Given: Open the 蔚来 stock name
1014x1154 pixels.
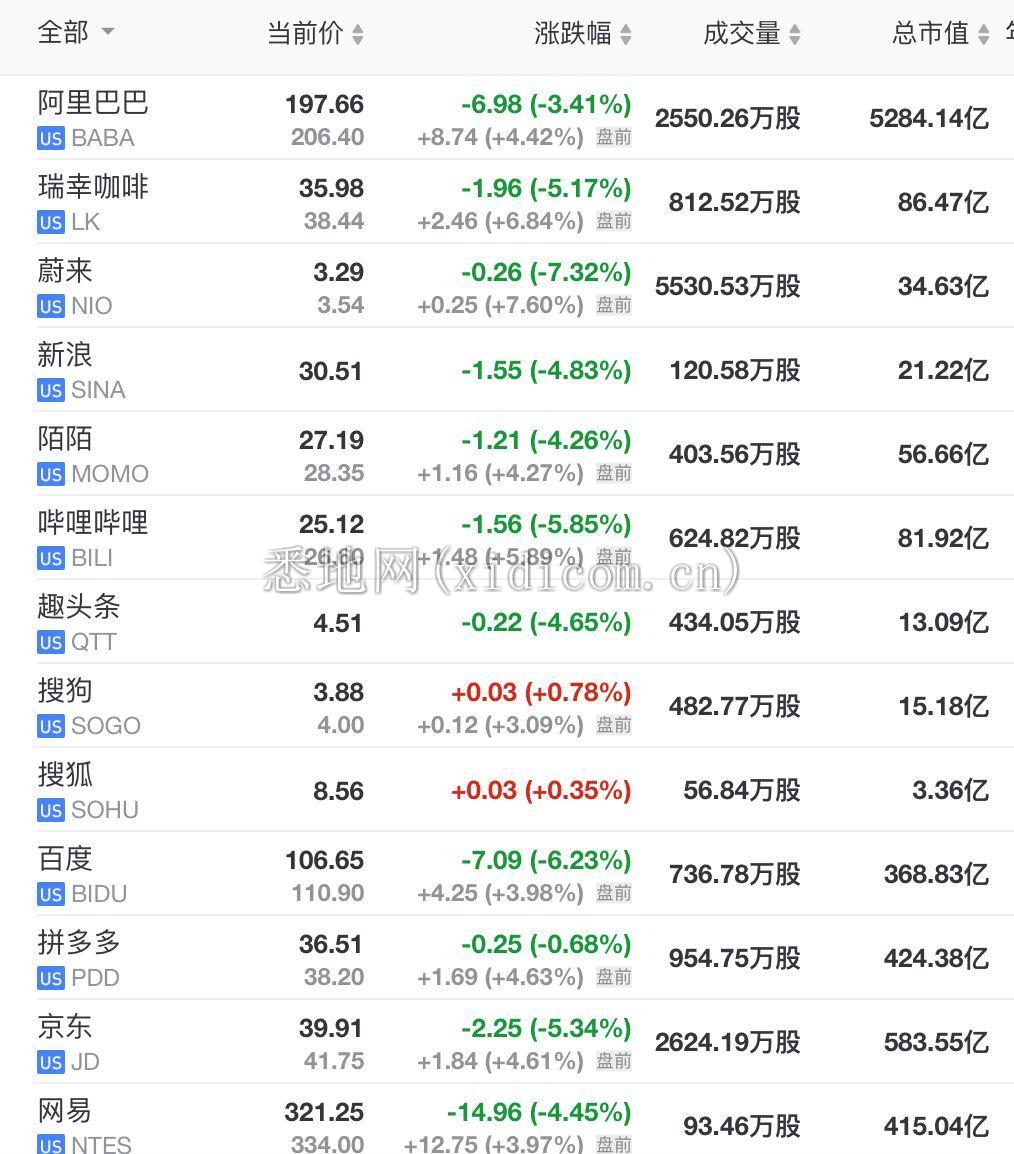Looking at the screenshot, I should tap(65, 271).
